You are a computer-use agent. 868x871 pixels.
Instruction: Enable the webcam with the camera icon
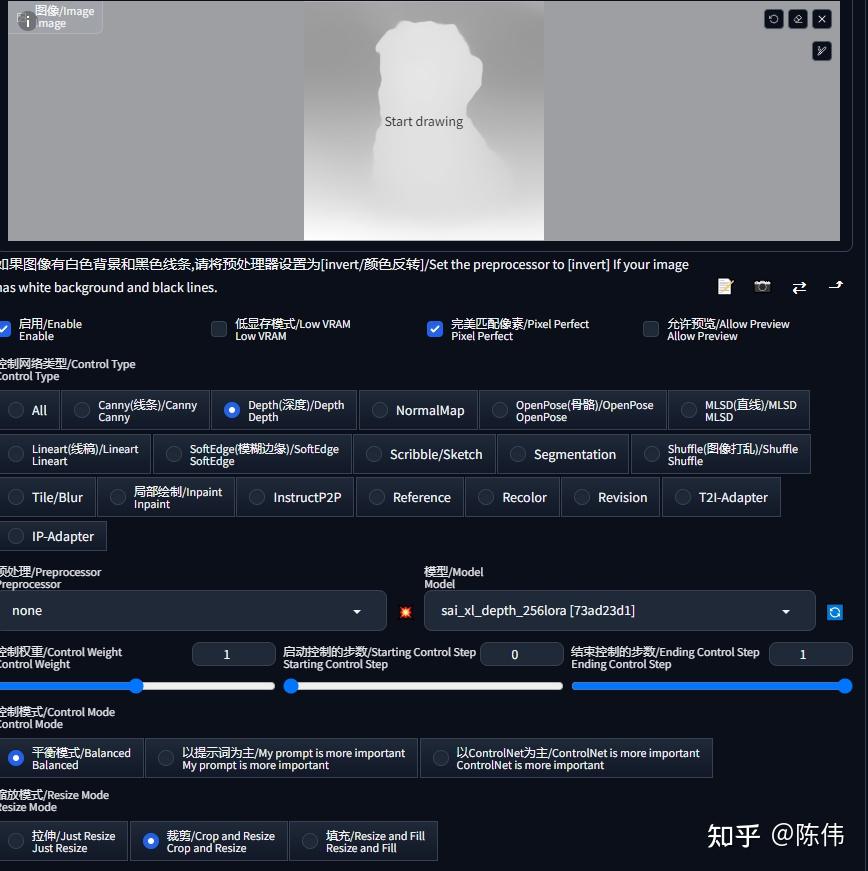pos(762,286)
